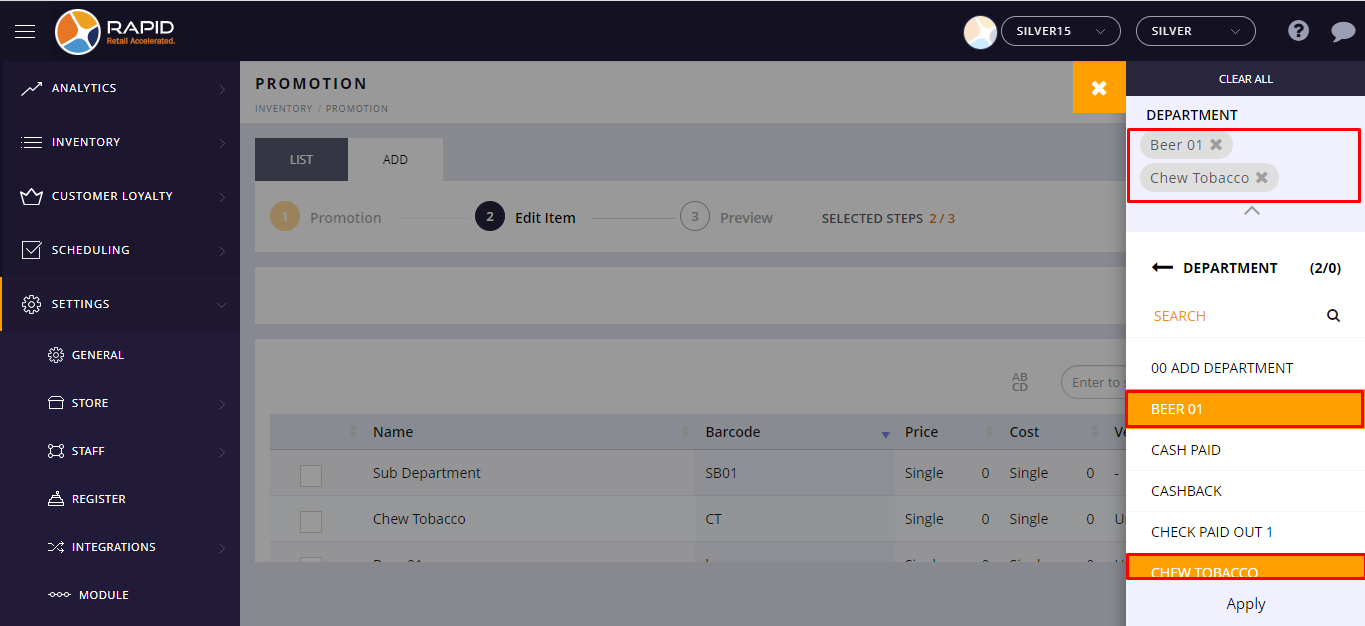This screenshot has height=626, width=1365.
Task: Check the Sub Department row checkbox
Action: point(311,475)
